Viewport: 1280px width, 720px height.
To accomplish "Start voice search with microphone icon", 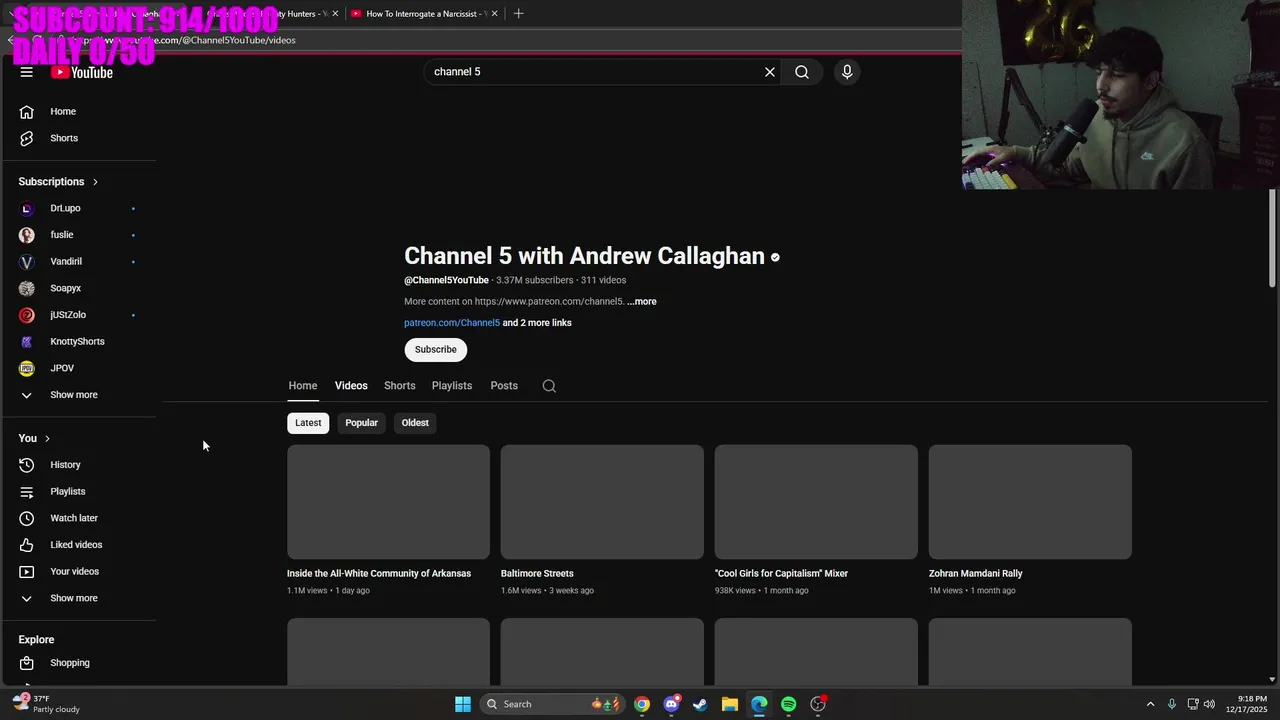I will (x=847, y=72).
